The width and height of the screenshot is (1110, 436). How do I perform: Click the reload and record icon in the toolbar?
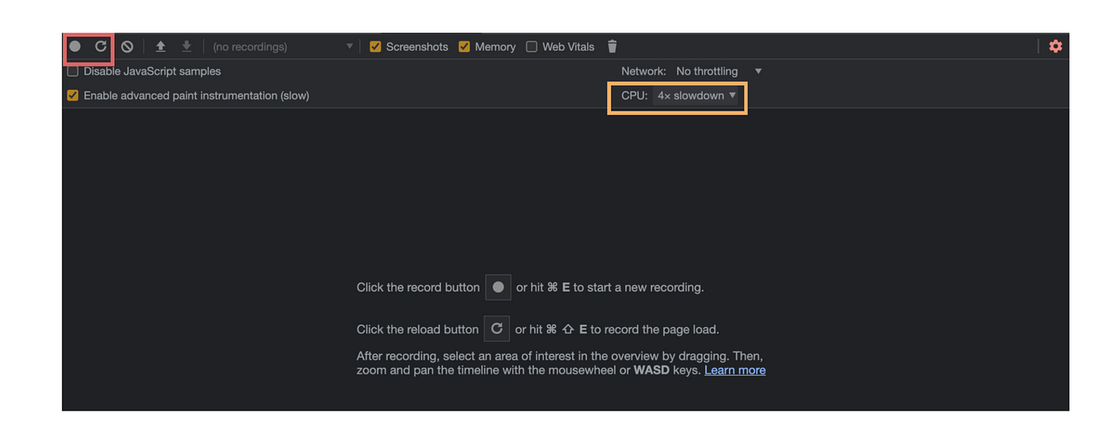coord(101,47)
